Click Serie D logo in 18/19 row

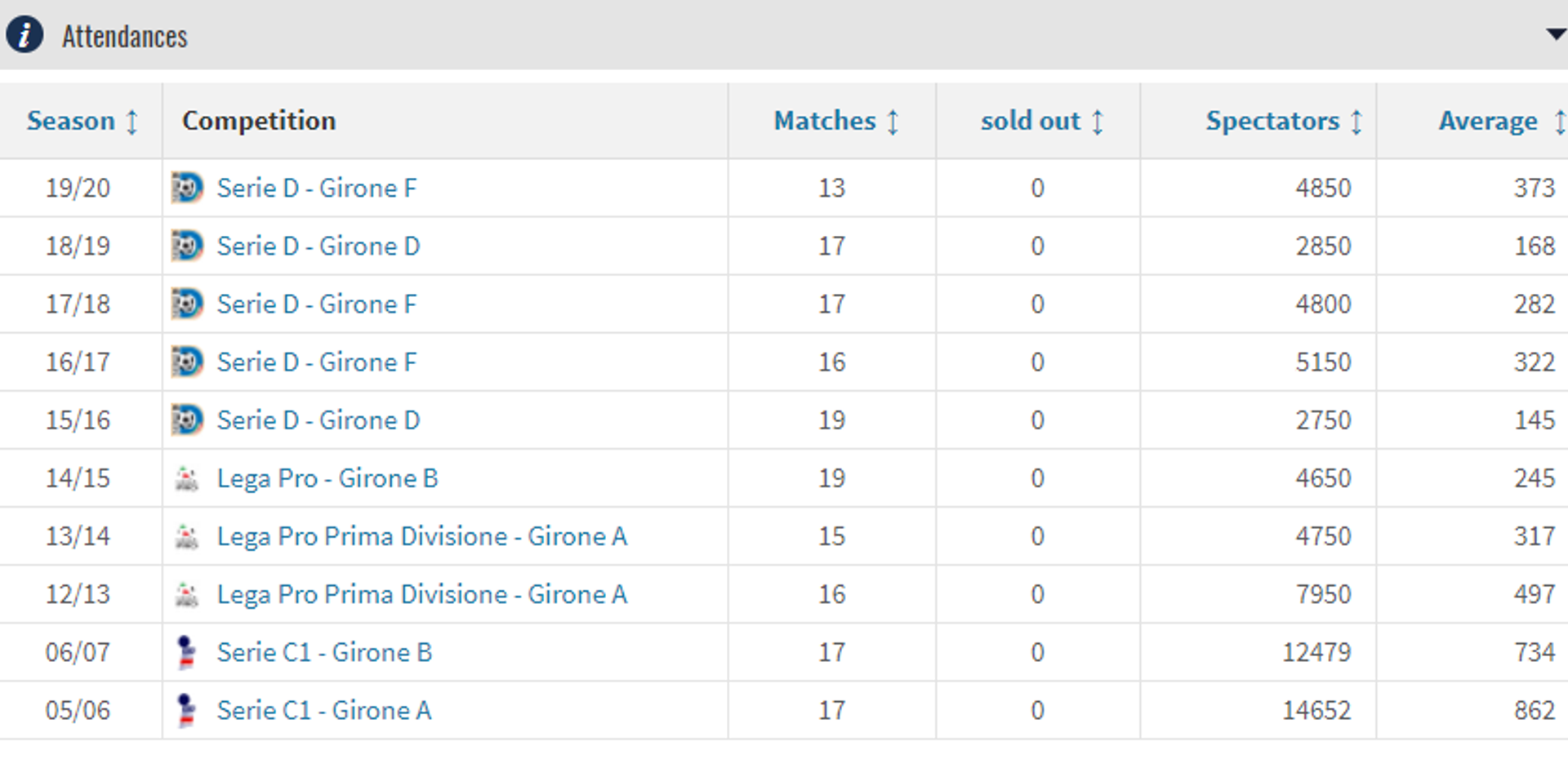point(187,246)
